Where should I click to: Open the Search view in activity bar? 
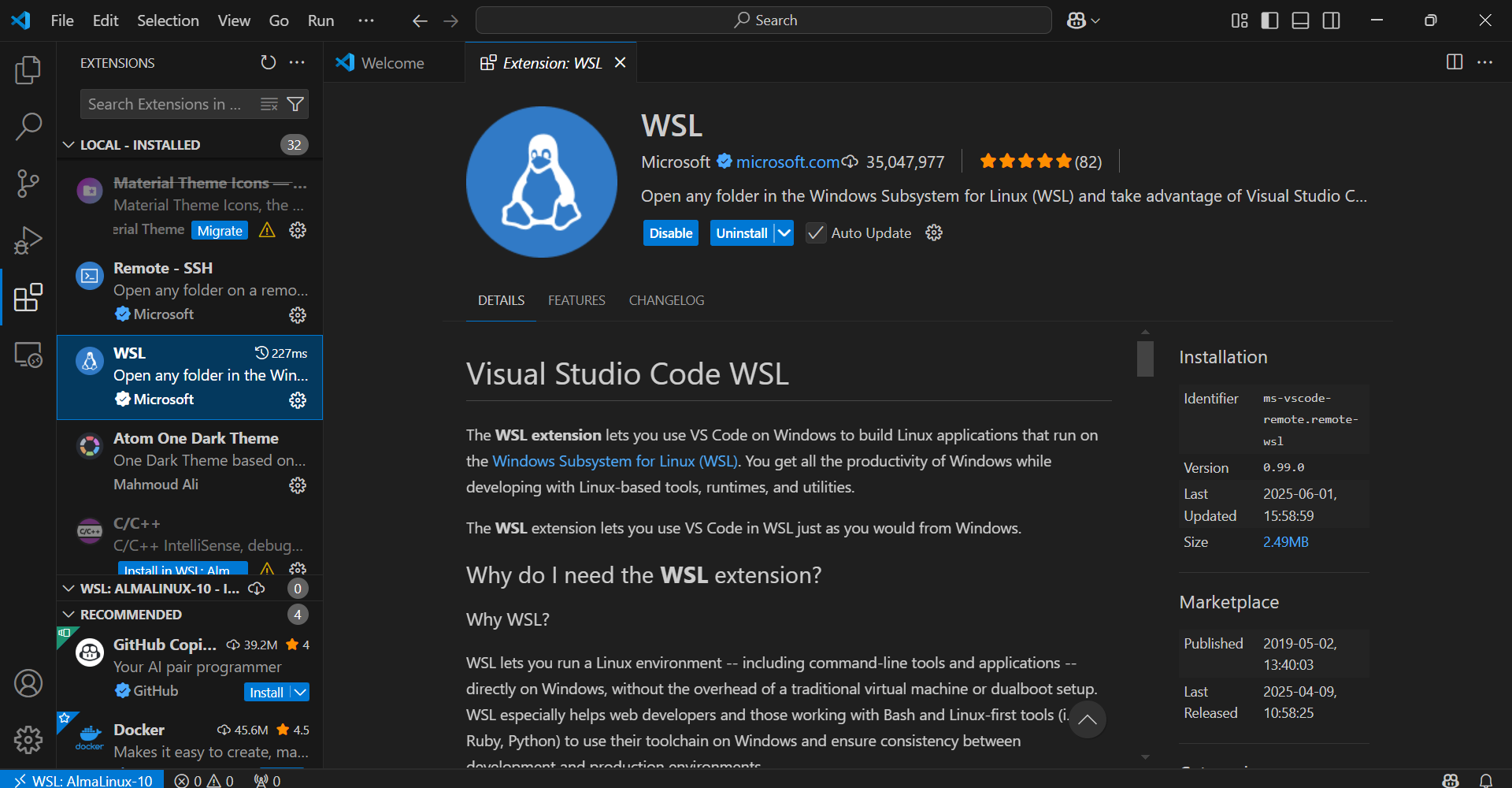click(x=28, y=126)
